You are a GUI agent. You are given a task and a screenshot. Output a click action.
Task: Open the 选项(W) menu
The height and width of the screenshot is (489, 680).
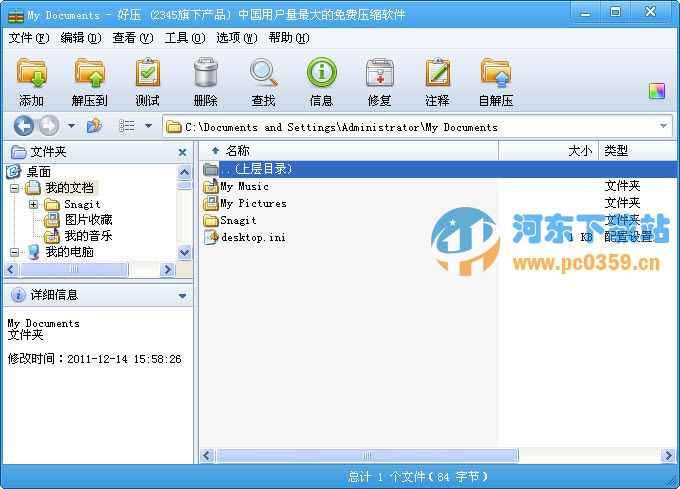[x=237, y=38]
